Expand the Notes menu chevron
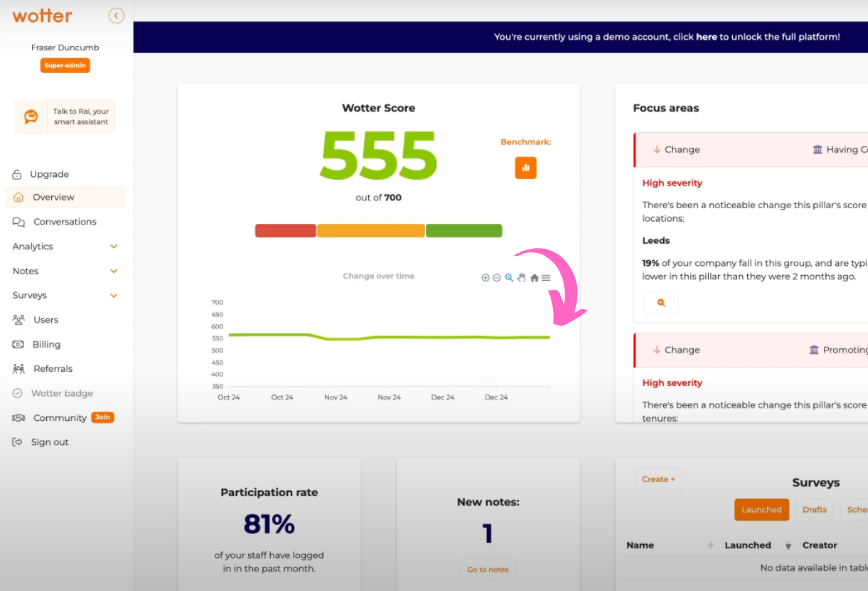Screen dimensions: 868x591 click(113, 271)
